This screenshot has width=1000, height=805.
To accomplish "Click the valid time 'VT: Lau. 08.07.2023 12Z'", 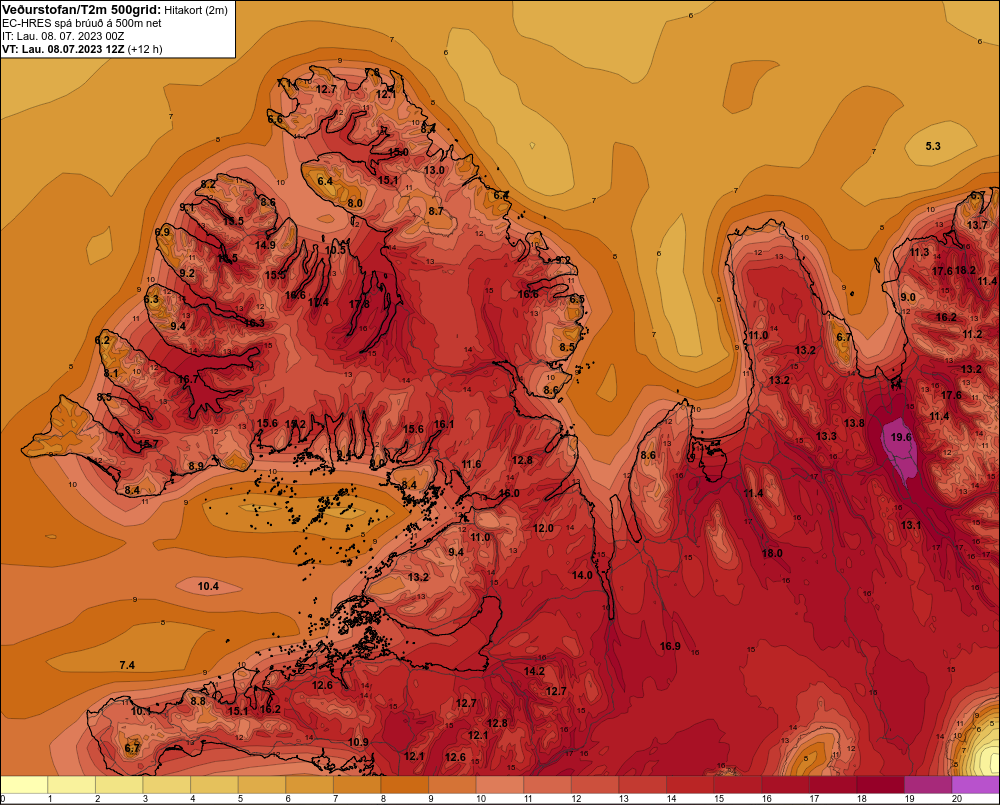I will [63, 49].
